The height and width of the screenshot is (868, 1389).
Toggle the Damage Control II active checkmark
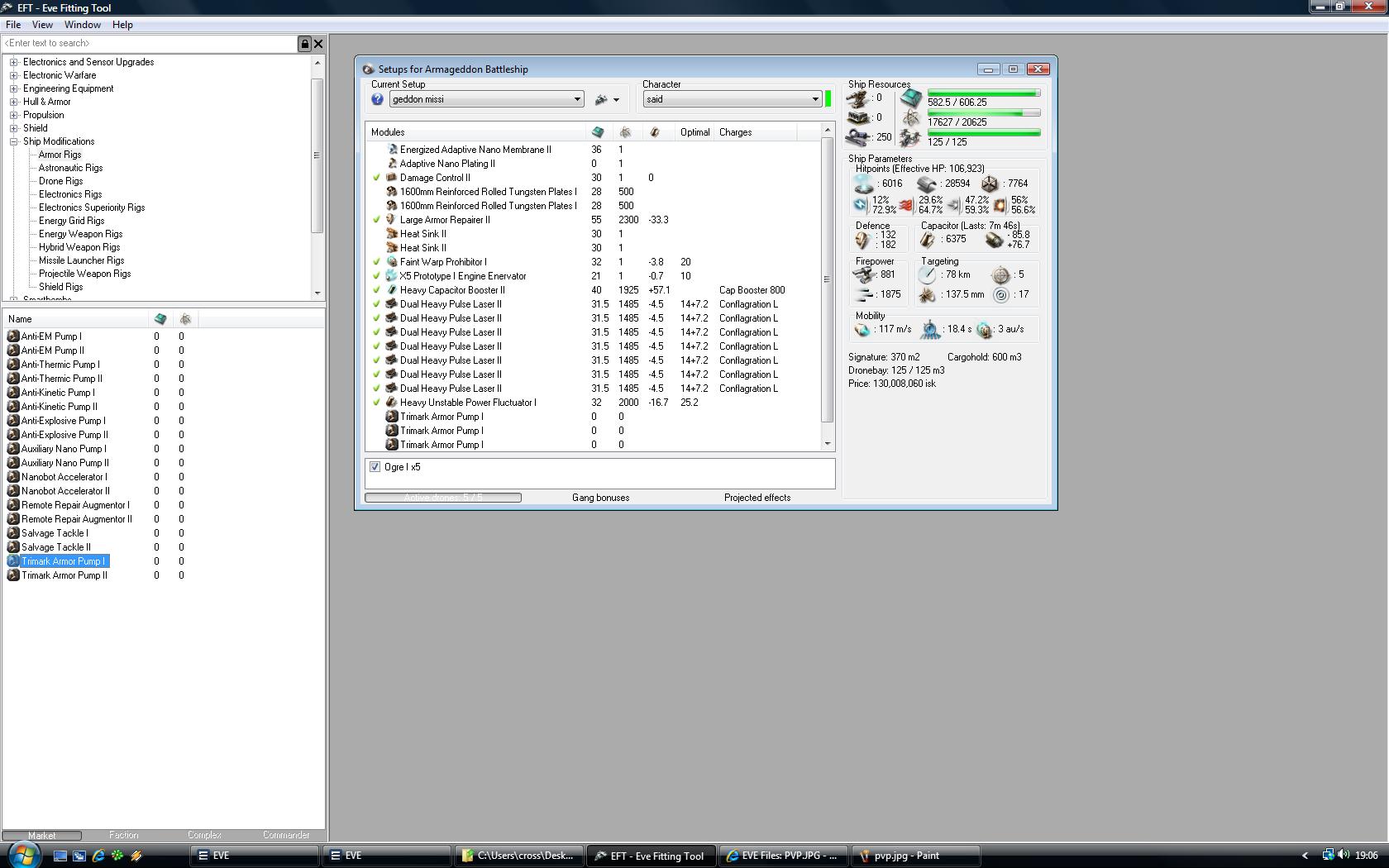click(377, 178)
